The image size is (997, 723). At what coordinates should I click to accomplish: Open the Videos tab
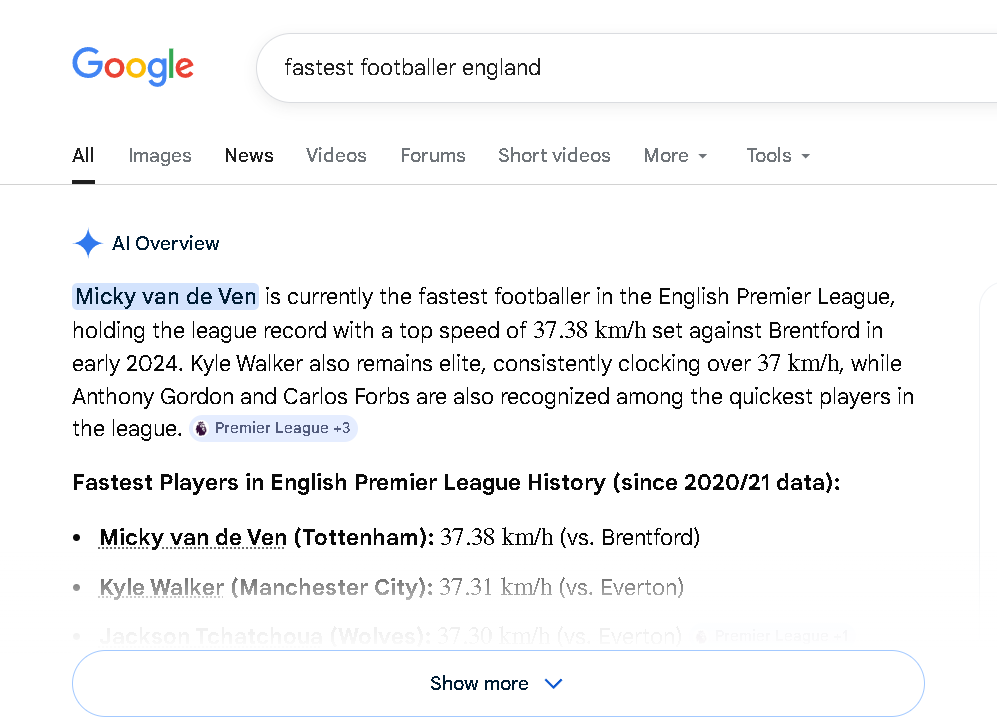point(336,155)
